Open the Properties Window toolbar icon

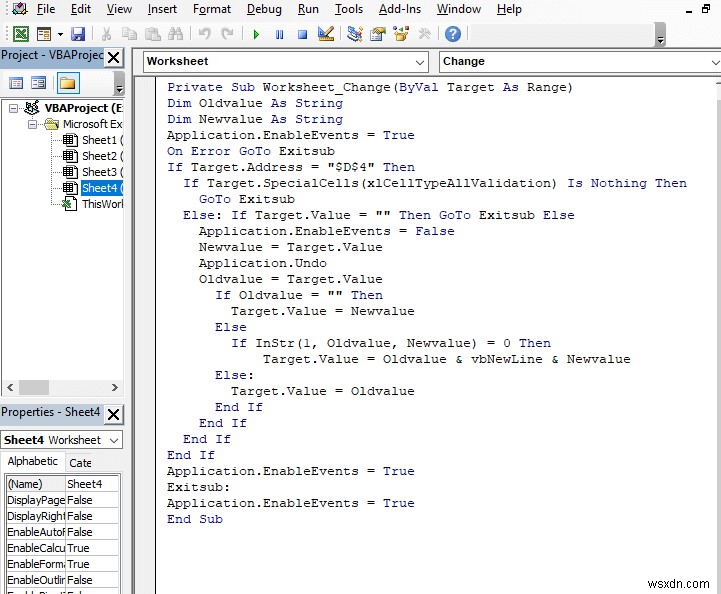point(378,34)
